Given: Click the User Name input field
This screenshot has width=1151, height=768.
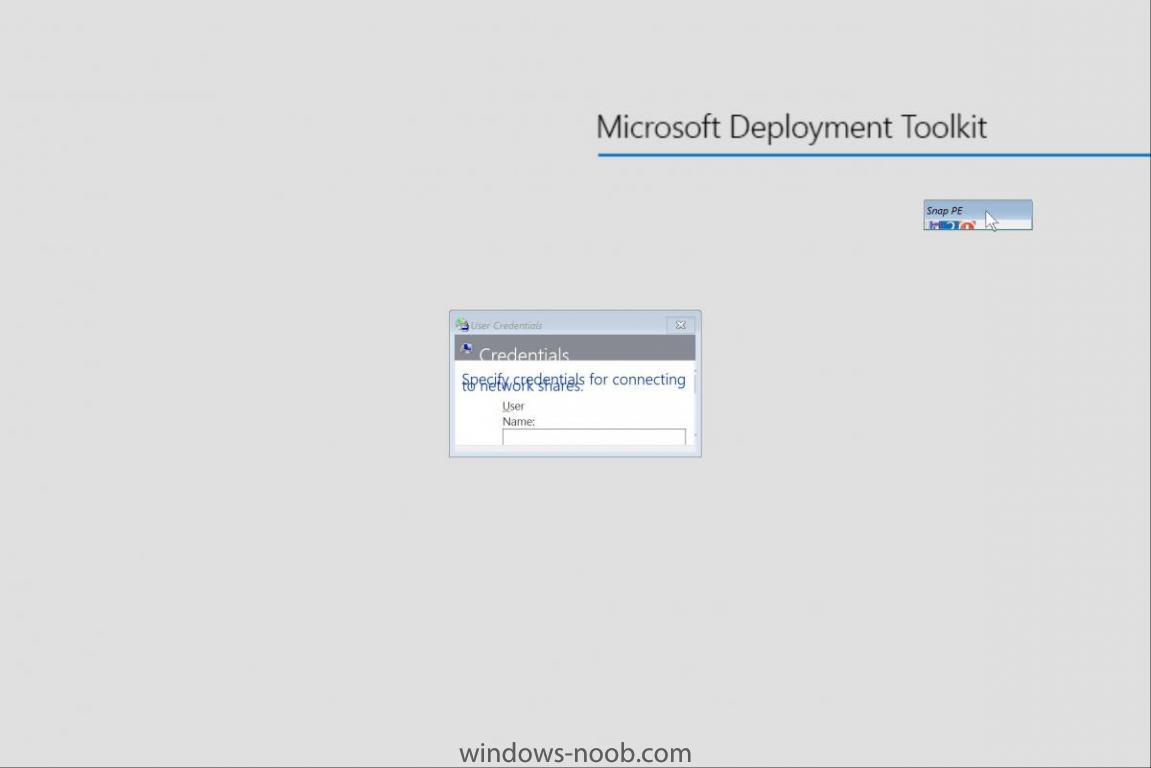Looking at the screenshot, I should [594, 437].
